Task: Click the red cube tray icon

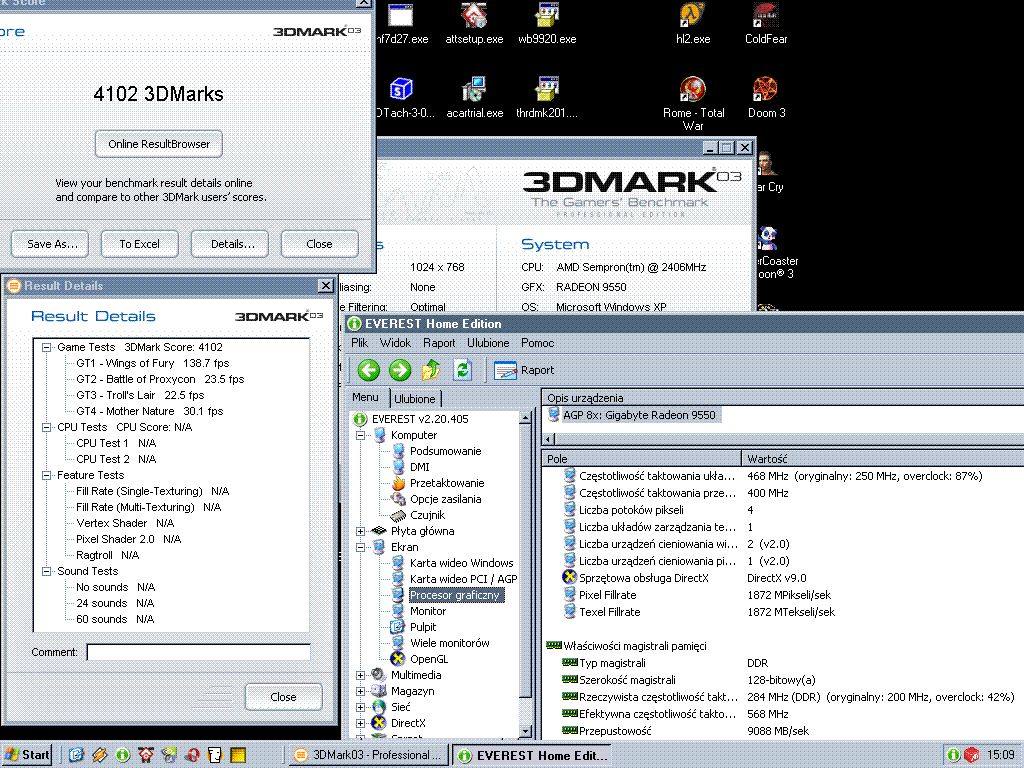Action: (971, 755)
